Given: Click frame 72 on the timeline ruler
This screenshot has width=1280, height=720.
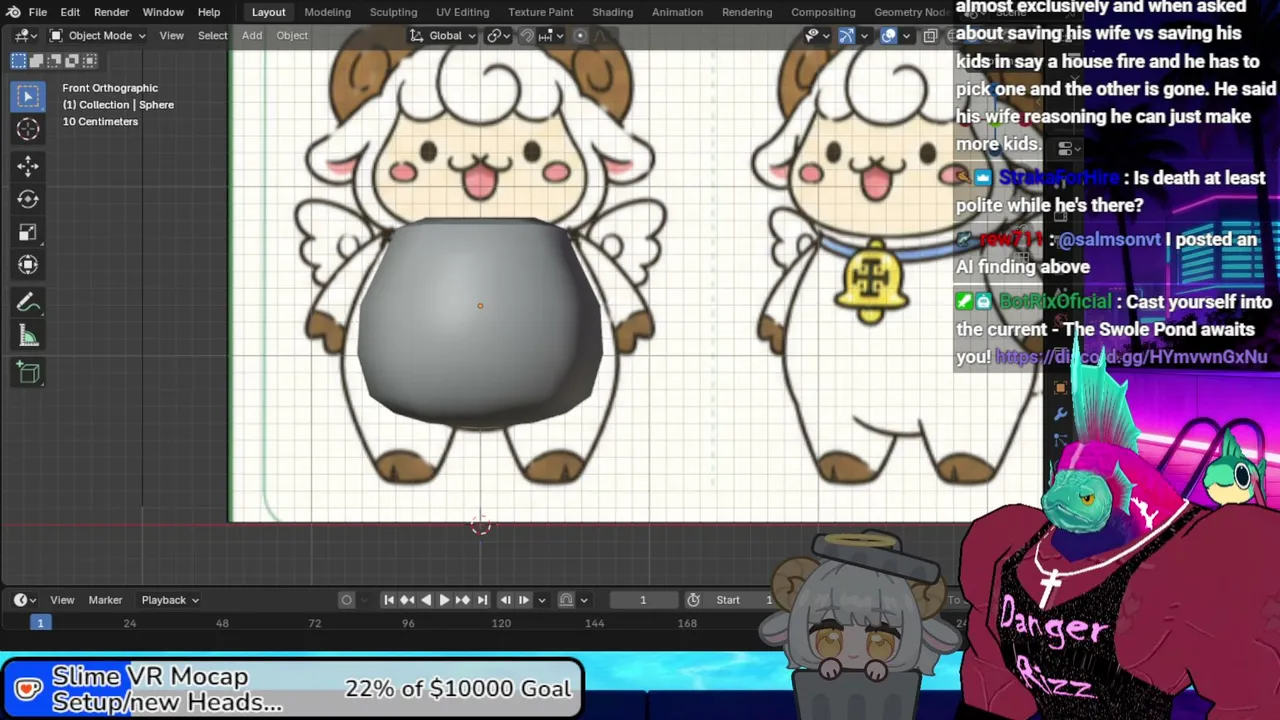Looking at the screenshot, I should 314,623.
